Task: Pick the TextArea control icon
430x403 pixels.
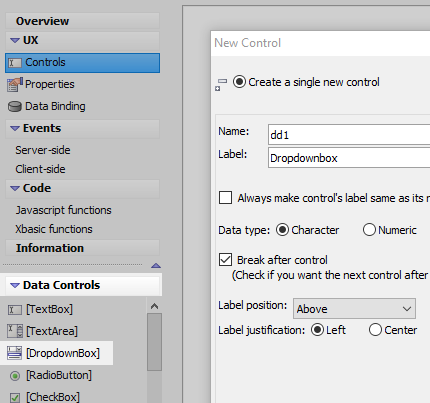Action: [15, 331]
